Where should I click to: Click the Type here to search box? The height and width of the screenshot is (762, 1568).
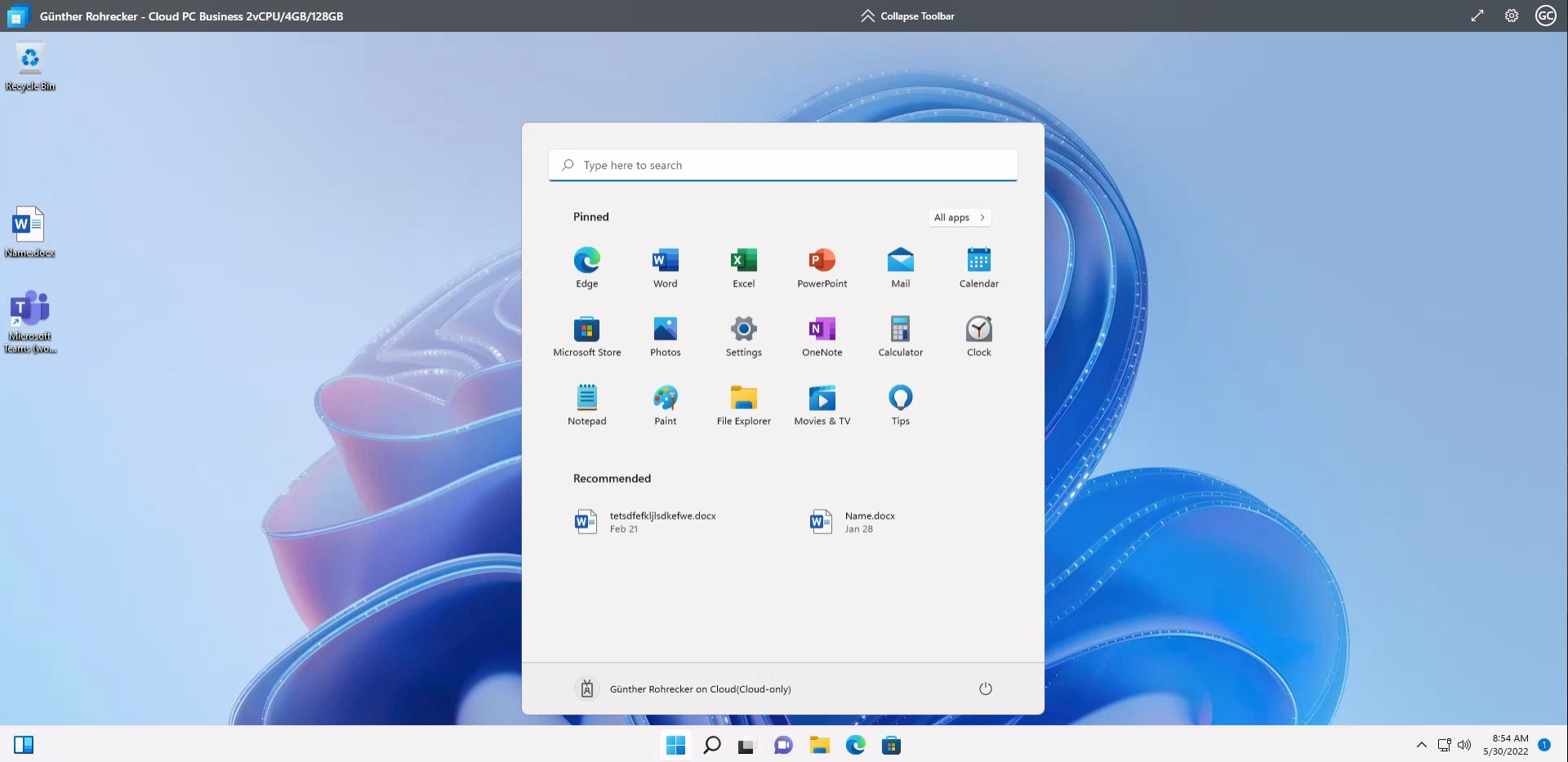point(782,165)
